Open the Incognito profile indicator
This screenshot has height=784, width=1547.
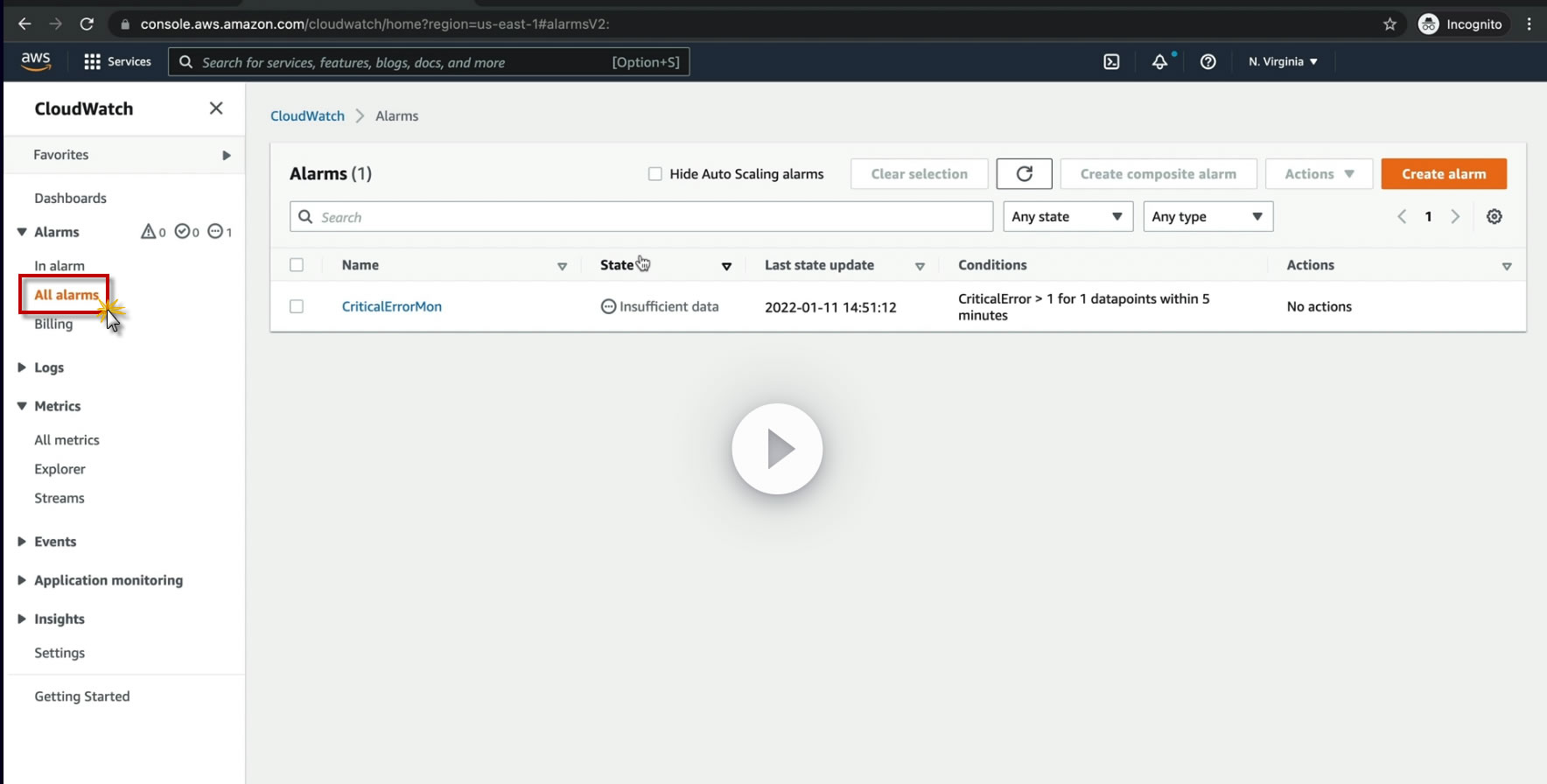(1460, 24)
